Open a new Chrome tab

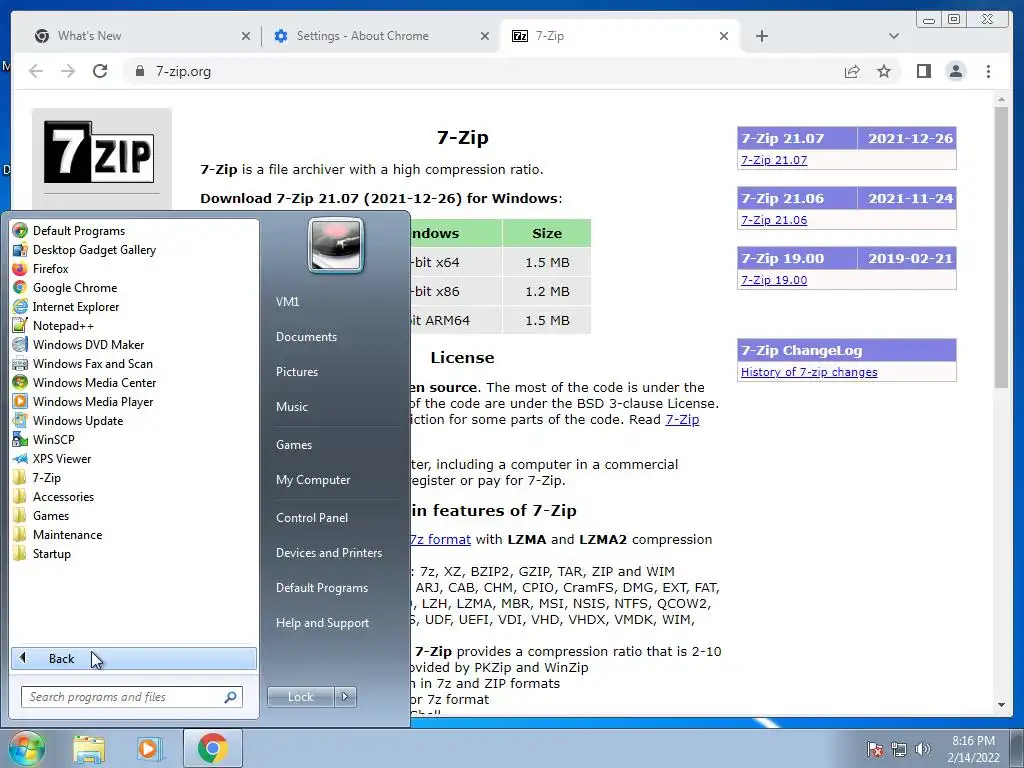(761, 36)
